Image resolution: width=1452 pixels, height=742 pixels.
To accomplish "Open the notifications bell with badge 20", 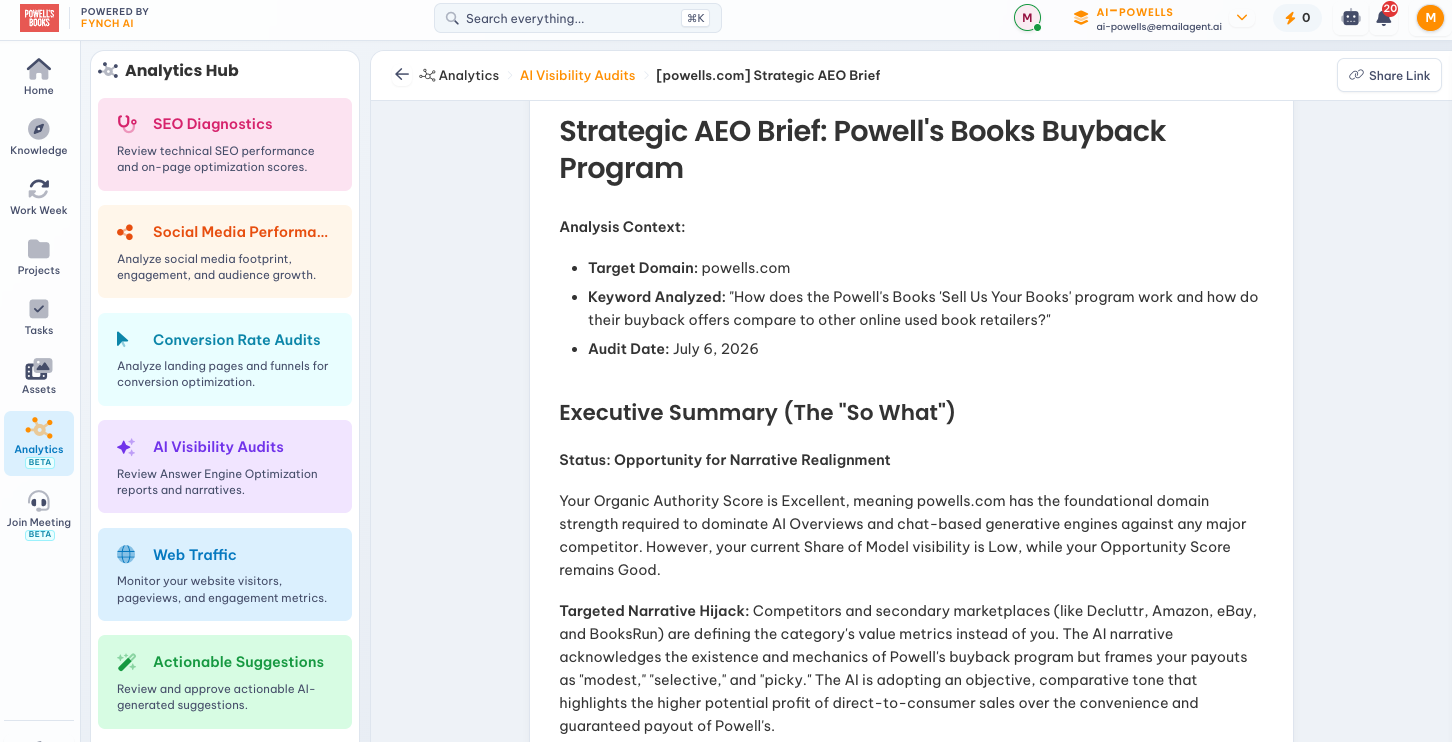I will (1384, 17).
